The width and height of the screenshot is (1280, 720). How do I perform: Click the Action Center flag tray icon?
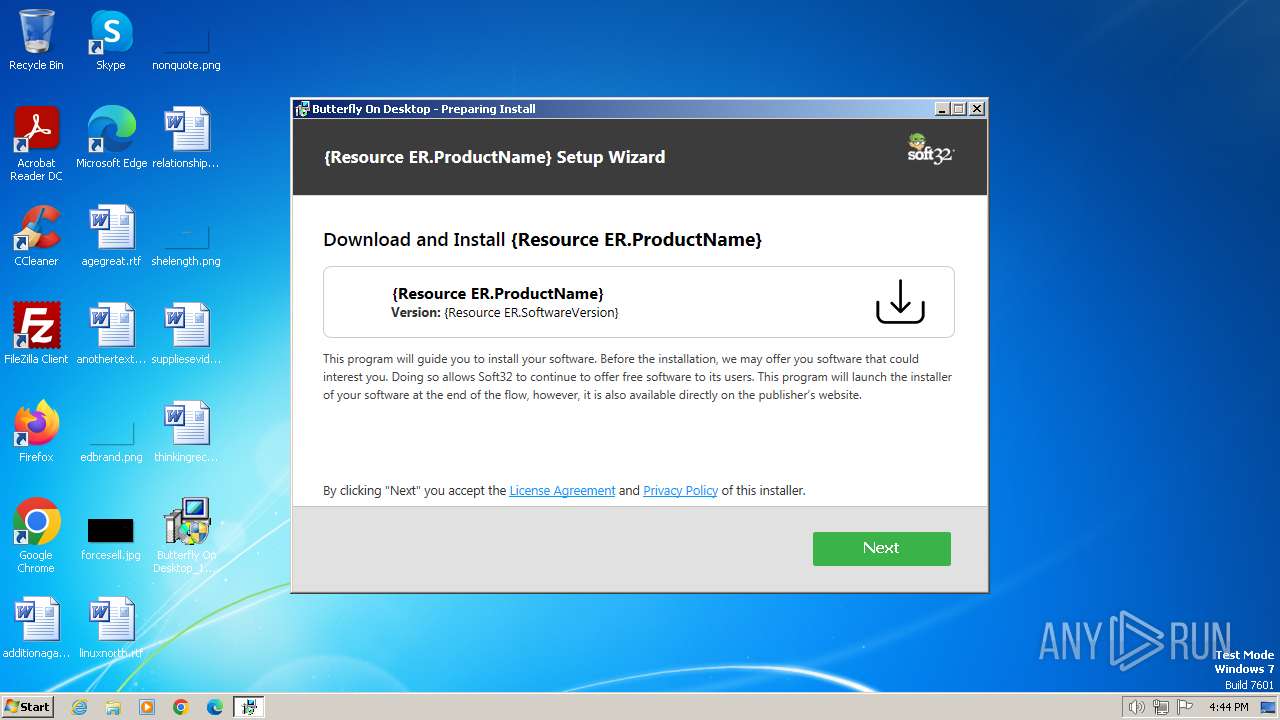(1185, 707)
